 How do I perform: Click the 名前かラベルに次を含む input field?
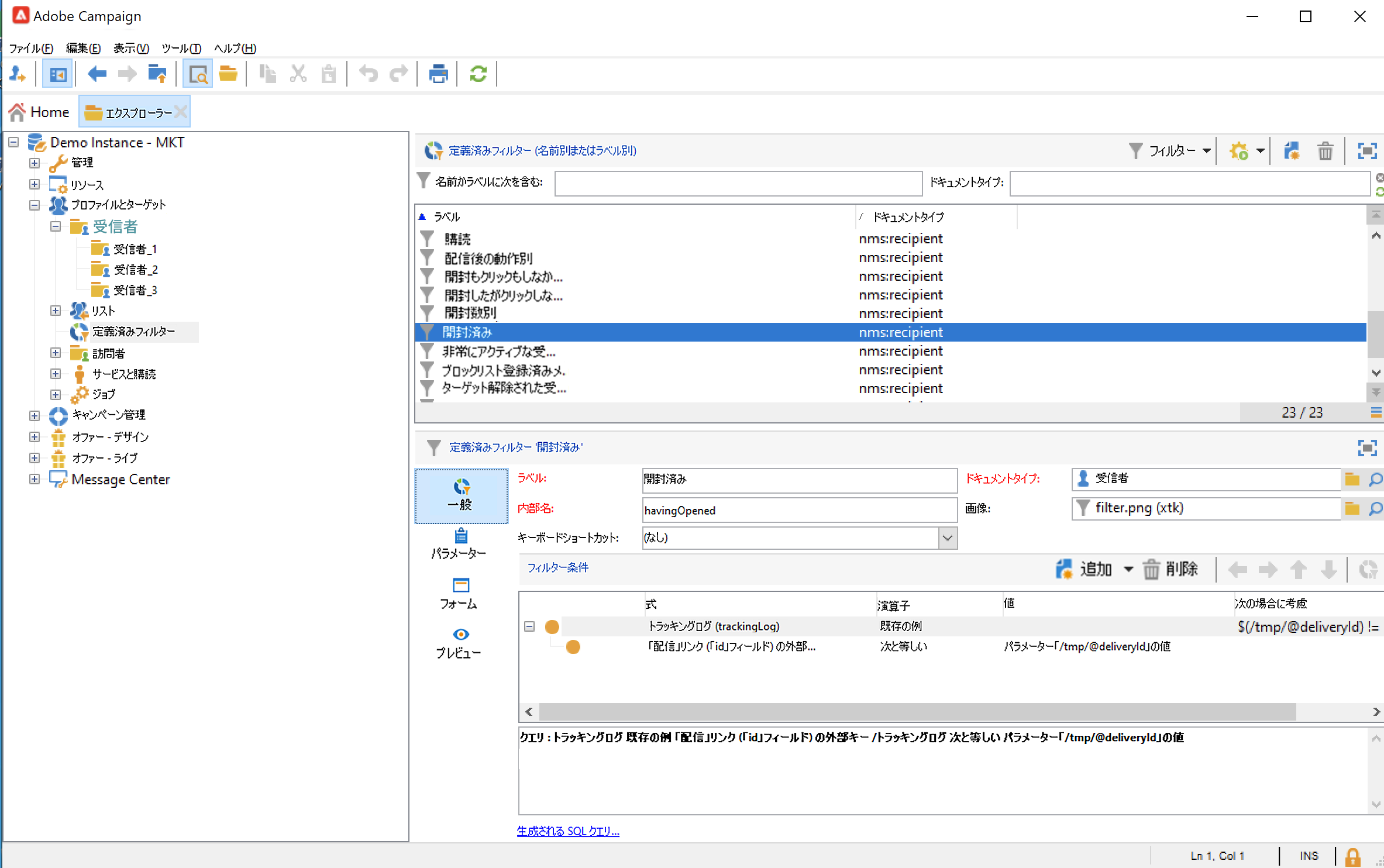click(738, 183)
